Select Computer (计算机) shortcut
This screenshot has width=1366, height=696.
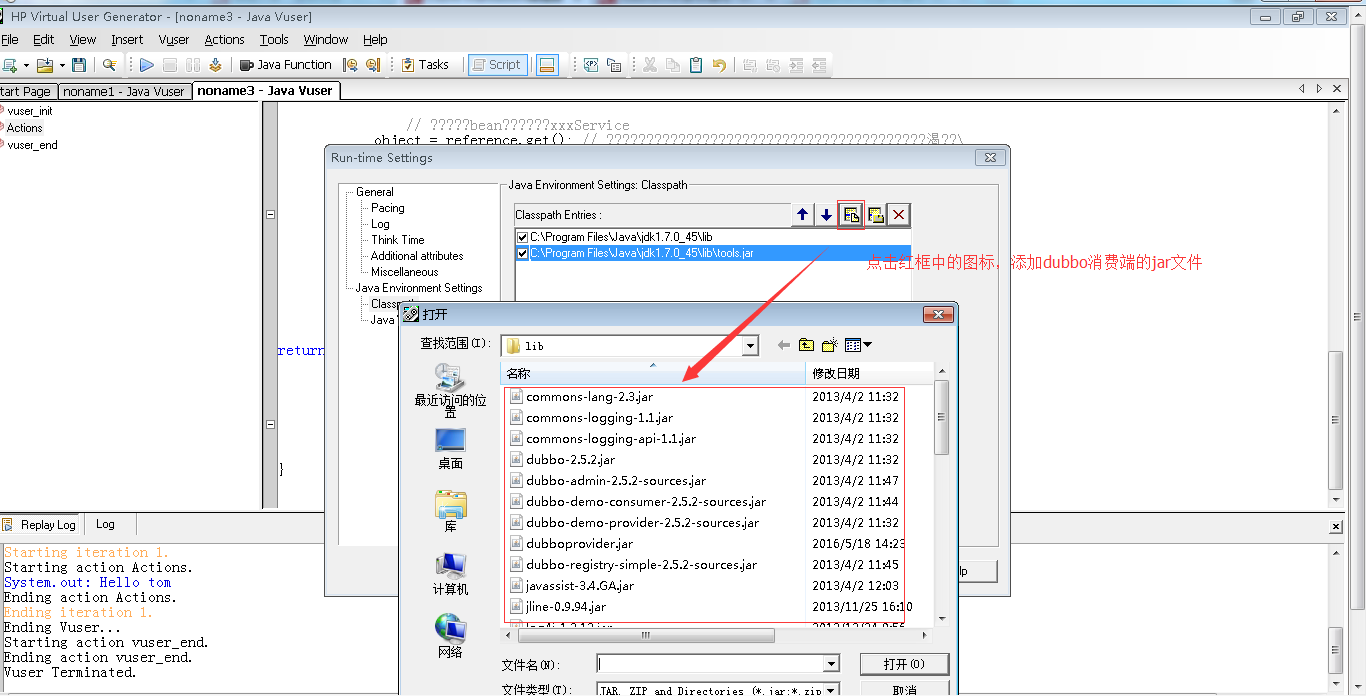(450, 574)
